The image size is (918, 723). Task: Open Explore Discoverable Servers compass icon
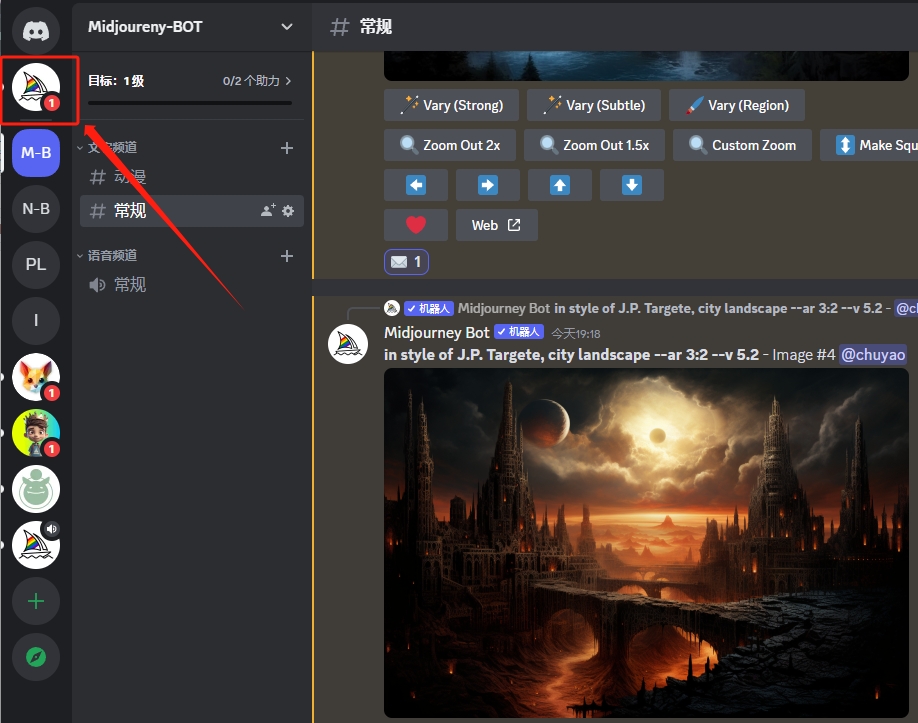[x=36, y=657]
